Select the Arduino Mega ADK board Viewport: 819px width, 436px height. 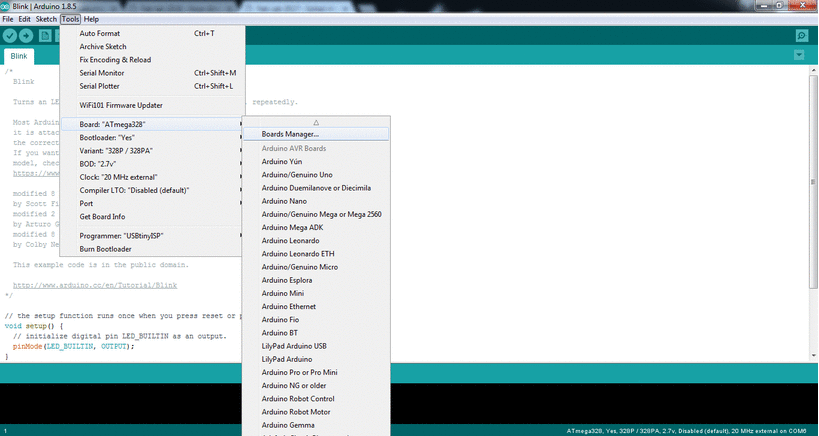click(x=316, y=227)
